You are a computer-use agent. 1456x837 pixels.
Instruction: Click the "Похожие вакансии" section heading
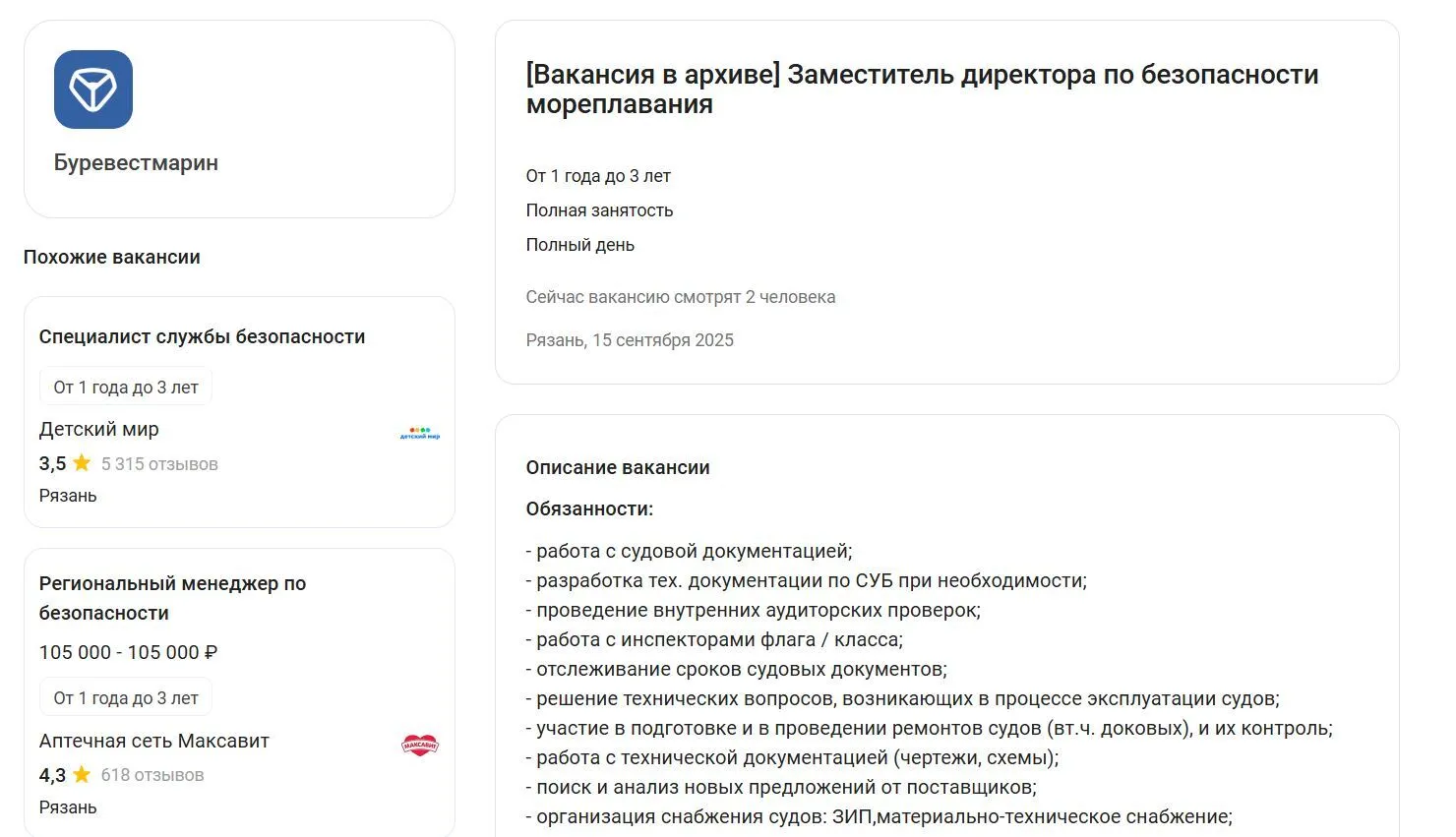[x=111, y=257]
